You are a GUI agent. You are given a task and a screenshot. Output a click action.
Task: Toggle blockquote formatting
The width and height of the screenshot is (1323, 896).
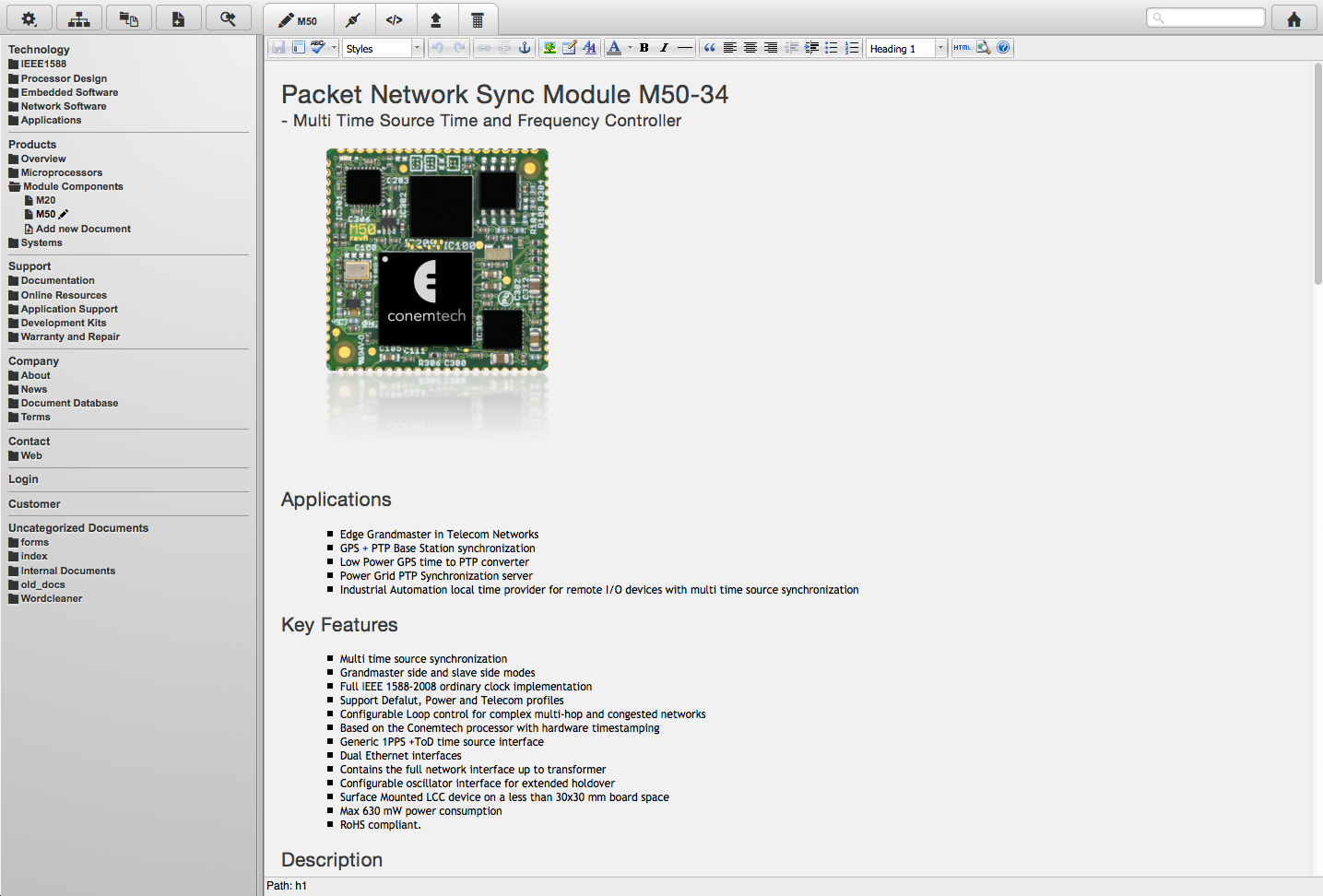[710, 48]
